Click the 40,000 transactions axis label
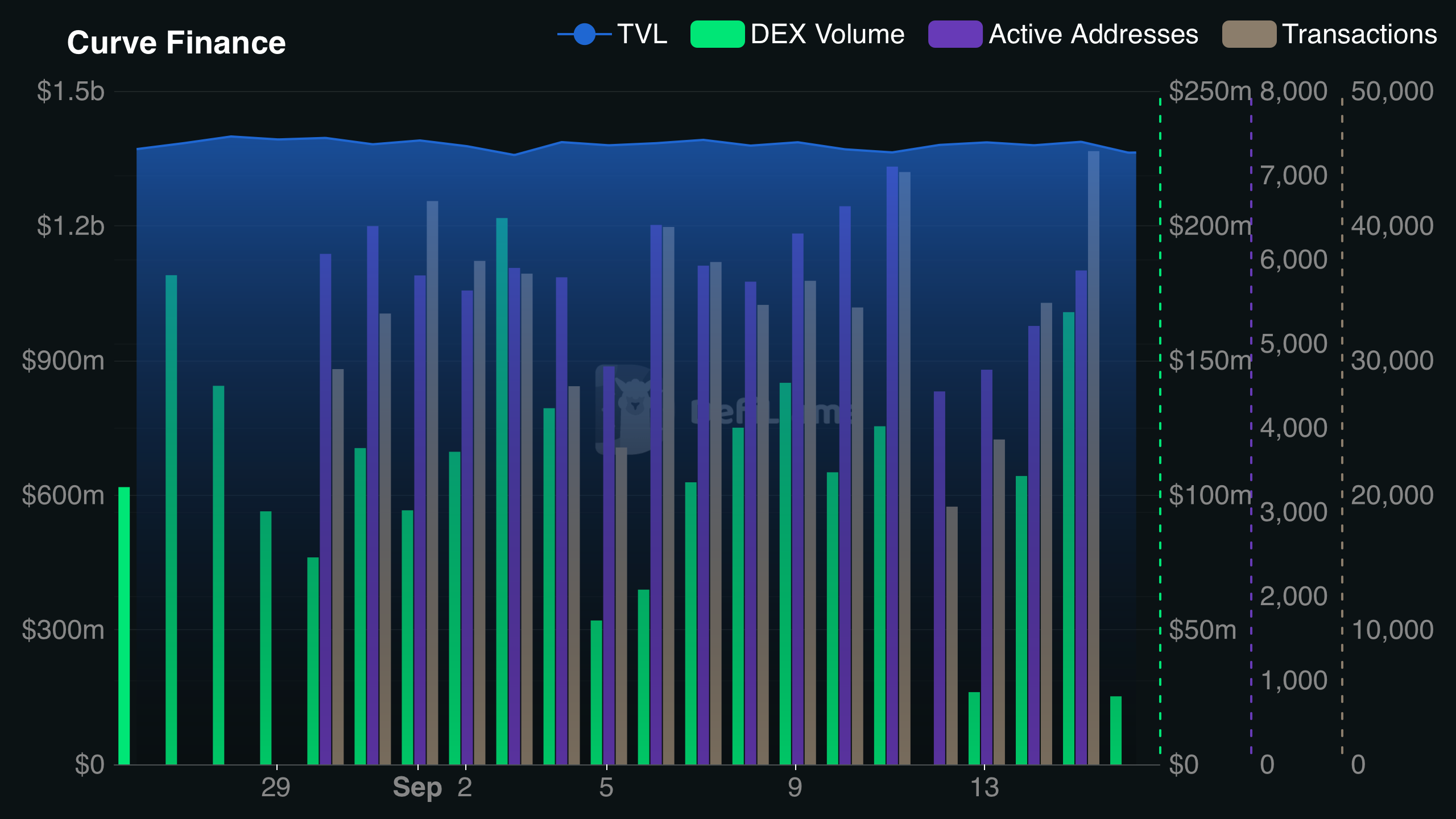 point(1392,226)
